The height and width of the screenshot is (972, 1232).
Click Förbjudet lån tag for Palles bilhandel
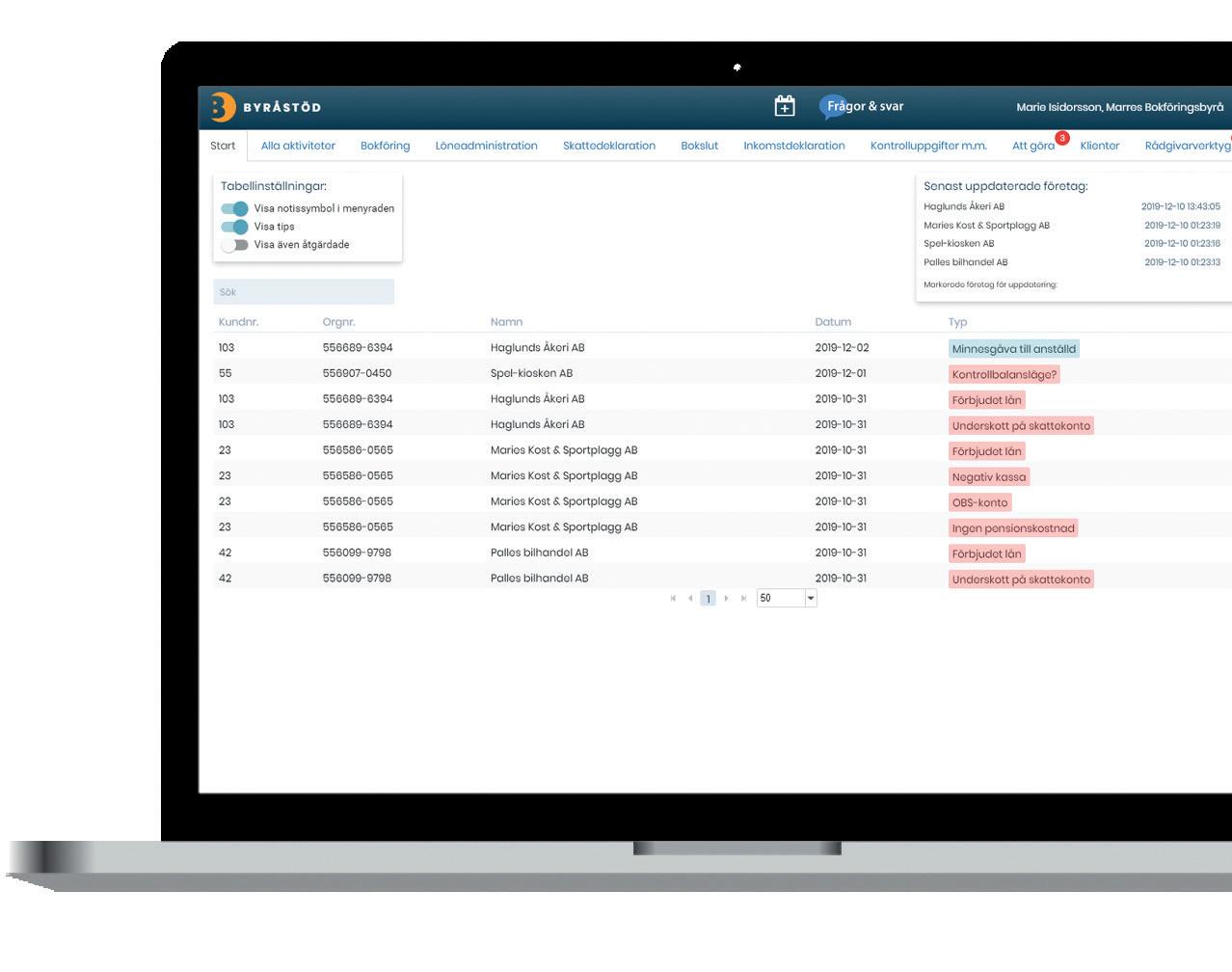[986, 553]
